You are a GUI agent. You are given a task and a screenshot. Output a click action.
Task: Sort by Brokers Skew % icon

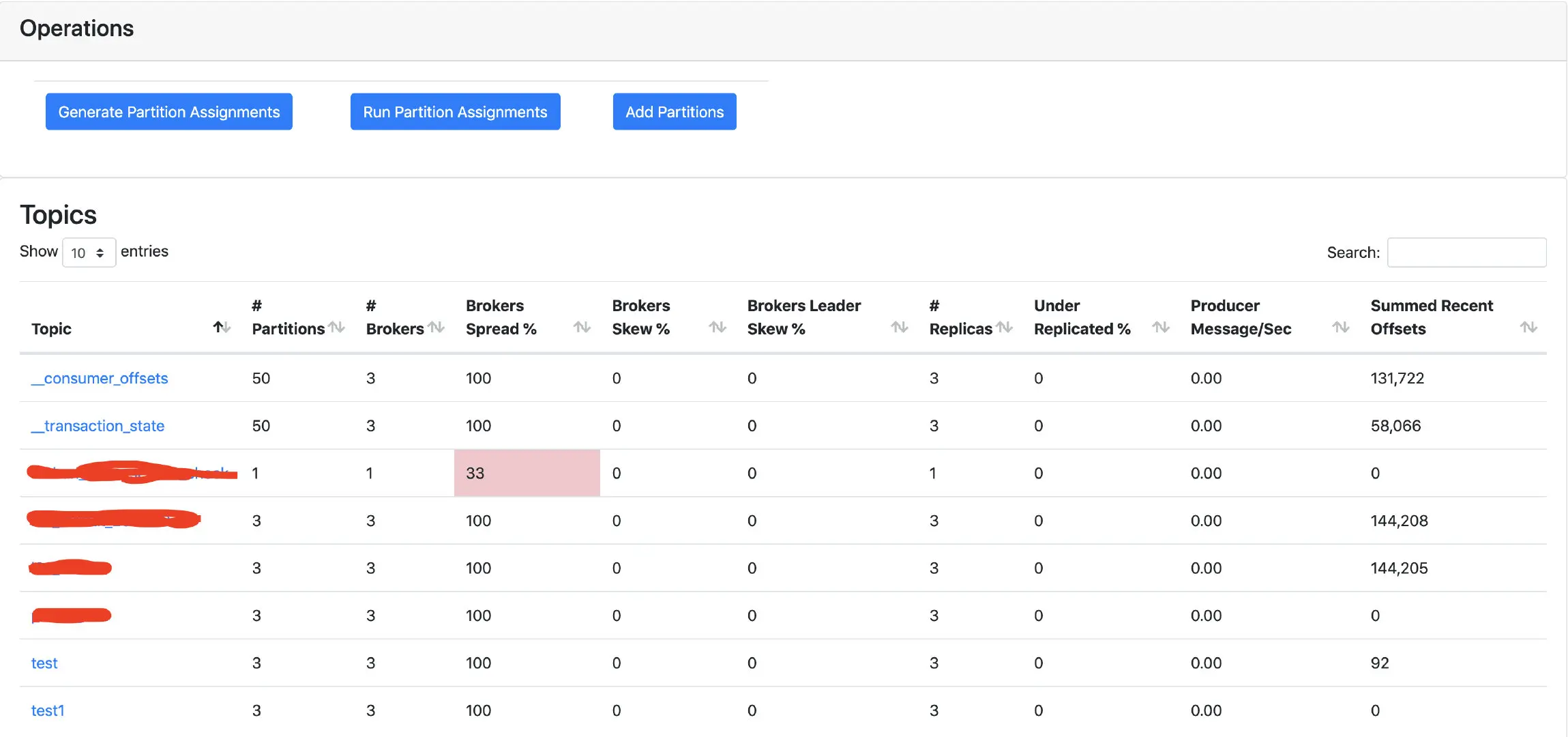click(x=718, y=328)
